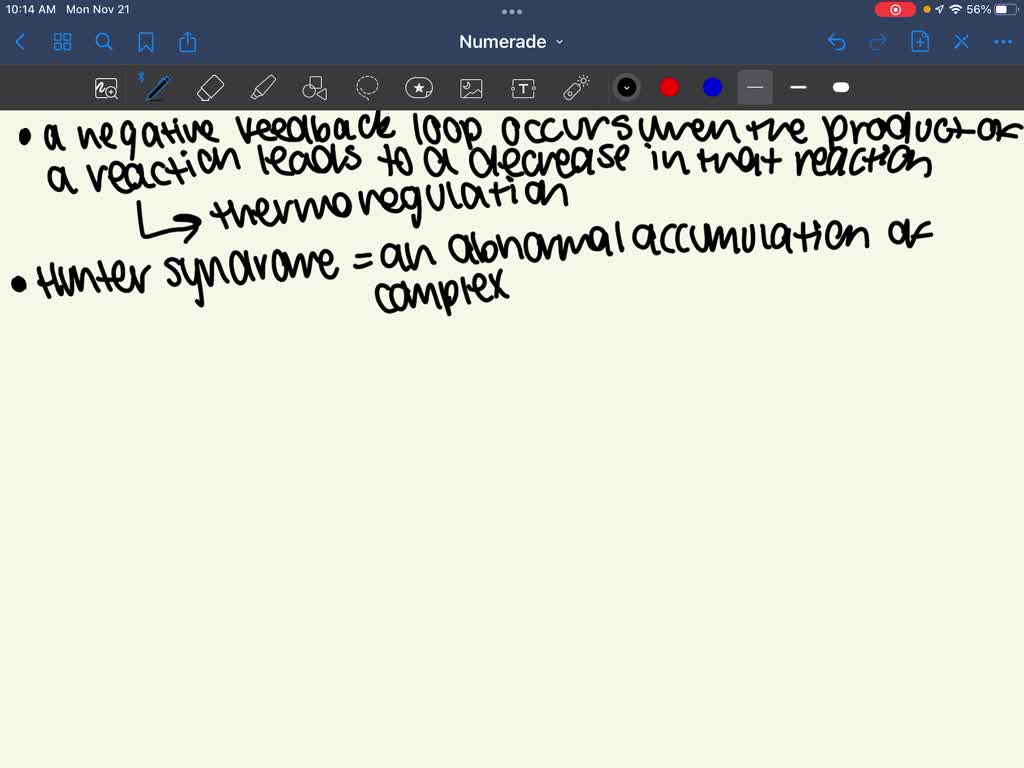Open the share menu
The height and width of the screenshot is (768, 1024).
pos(188,42)
